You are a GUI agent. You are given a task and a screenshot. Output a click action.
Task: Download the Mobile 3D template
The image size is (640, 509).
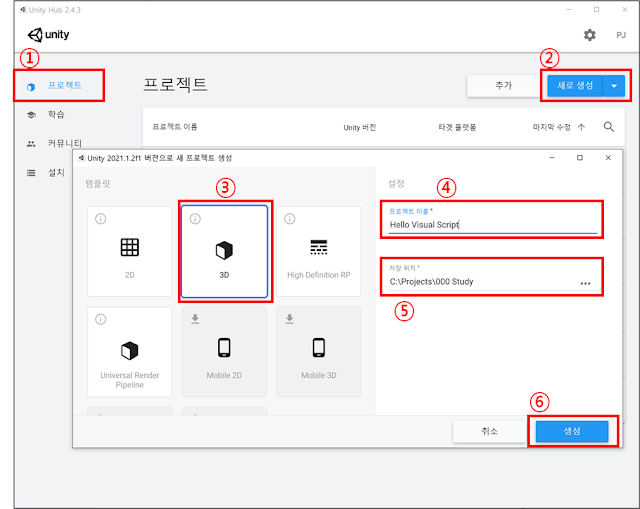pyautogui.click(x=290, y=319)
